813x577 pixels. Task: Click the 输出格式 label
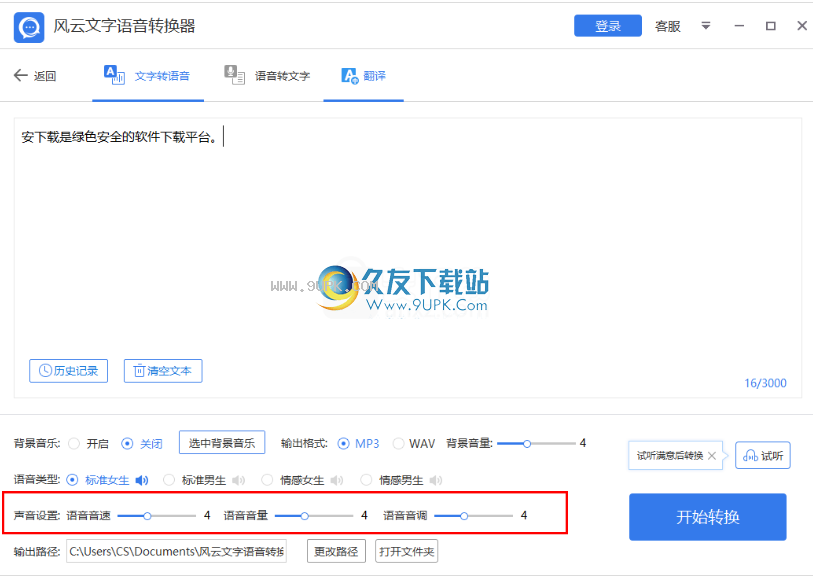coord(304,443)
